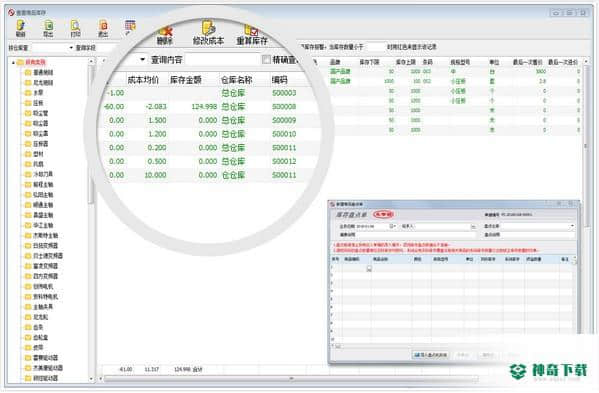The height and width of the screenshot is (393, 599).
Task: Click the 刷新 refresh toolbar icon
Action: (20, 29)
